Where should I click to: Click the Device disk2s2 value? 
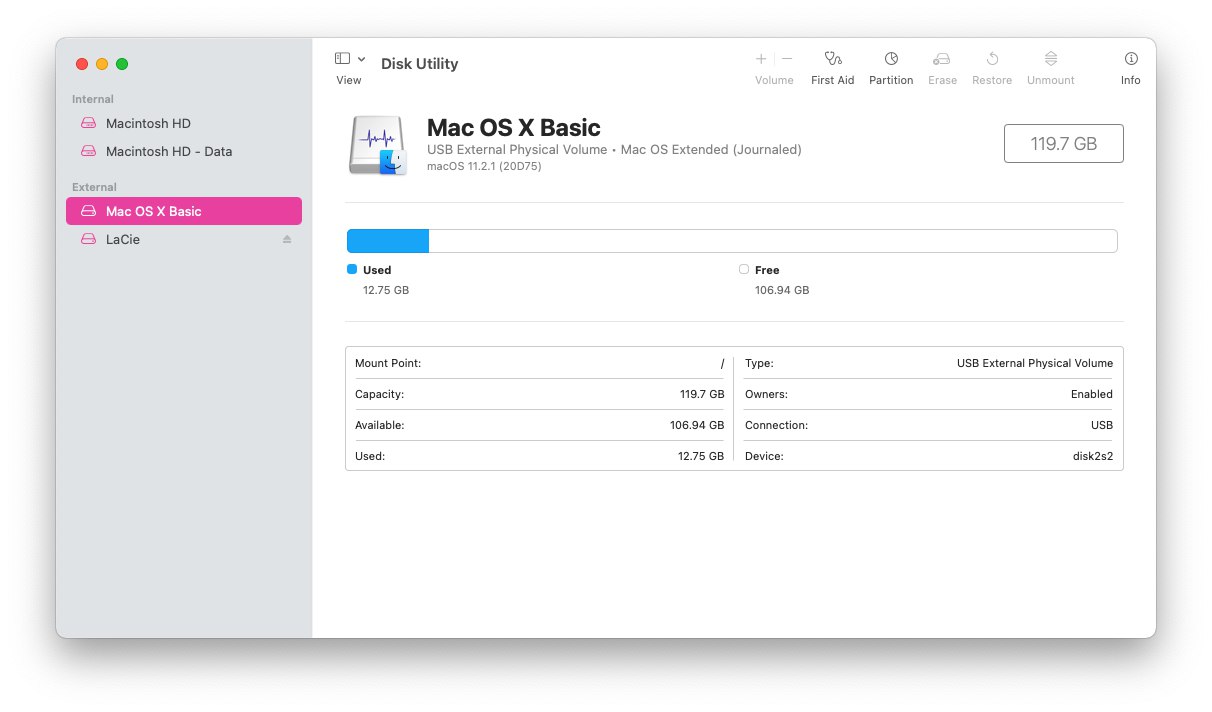pyautogui.click(x=1093, y=456)
